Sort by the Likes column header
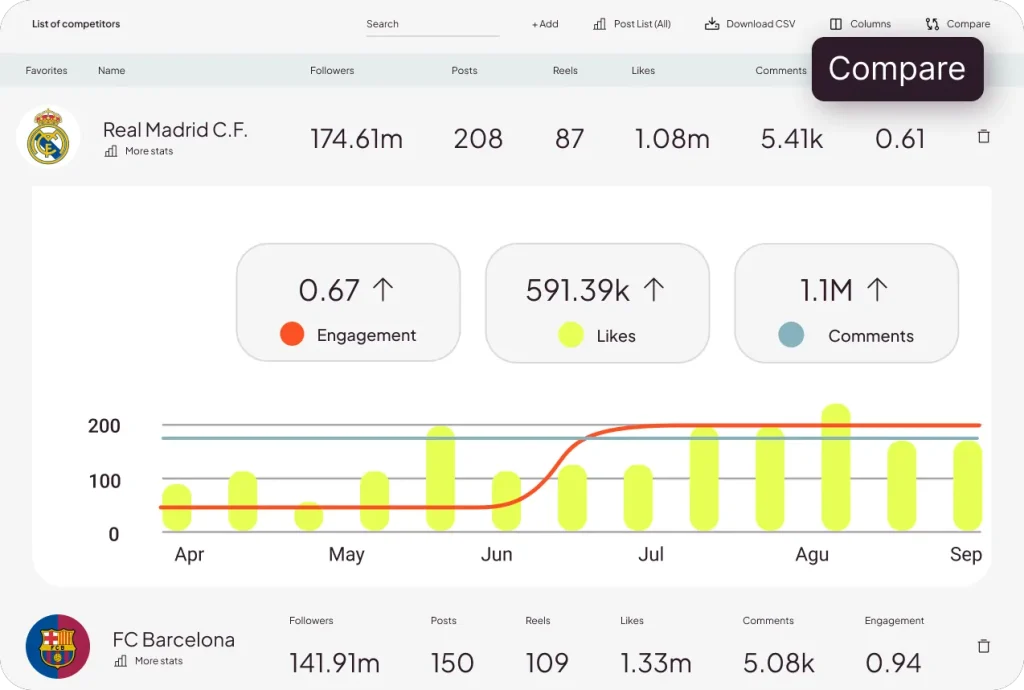 [643, 71]
